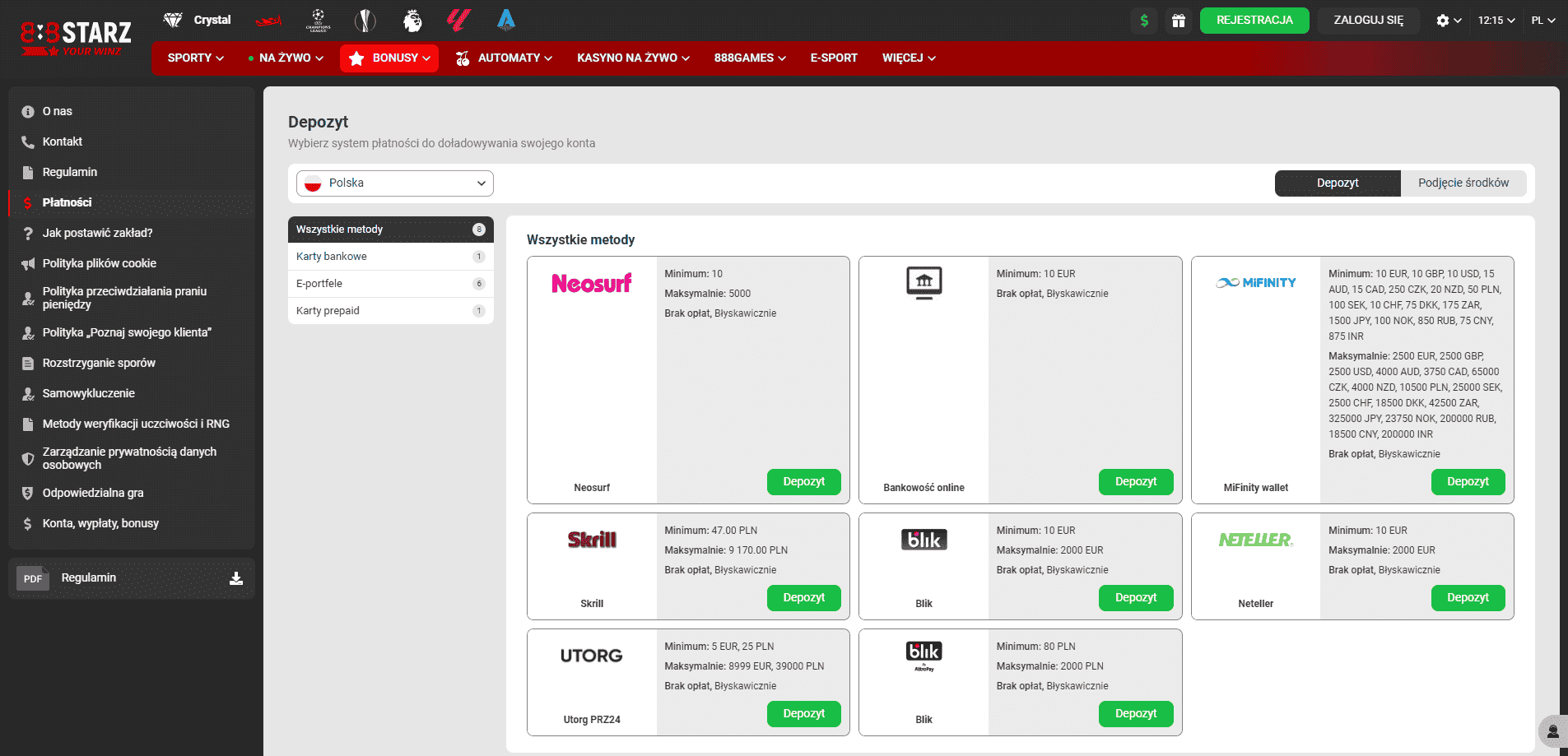Click the Neosurf logo
Screen dimensions: 1568x756
coord(592,283)
